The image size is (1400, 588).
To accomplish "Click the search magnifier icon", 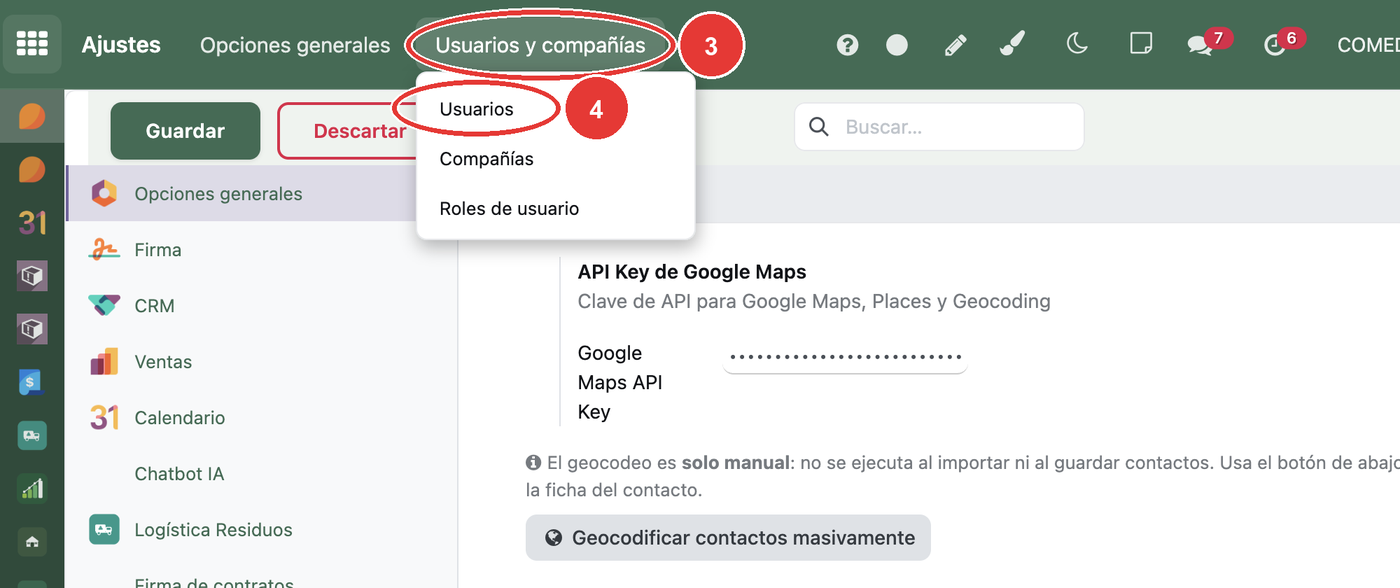I will coord(818,127).
